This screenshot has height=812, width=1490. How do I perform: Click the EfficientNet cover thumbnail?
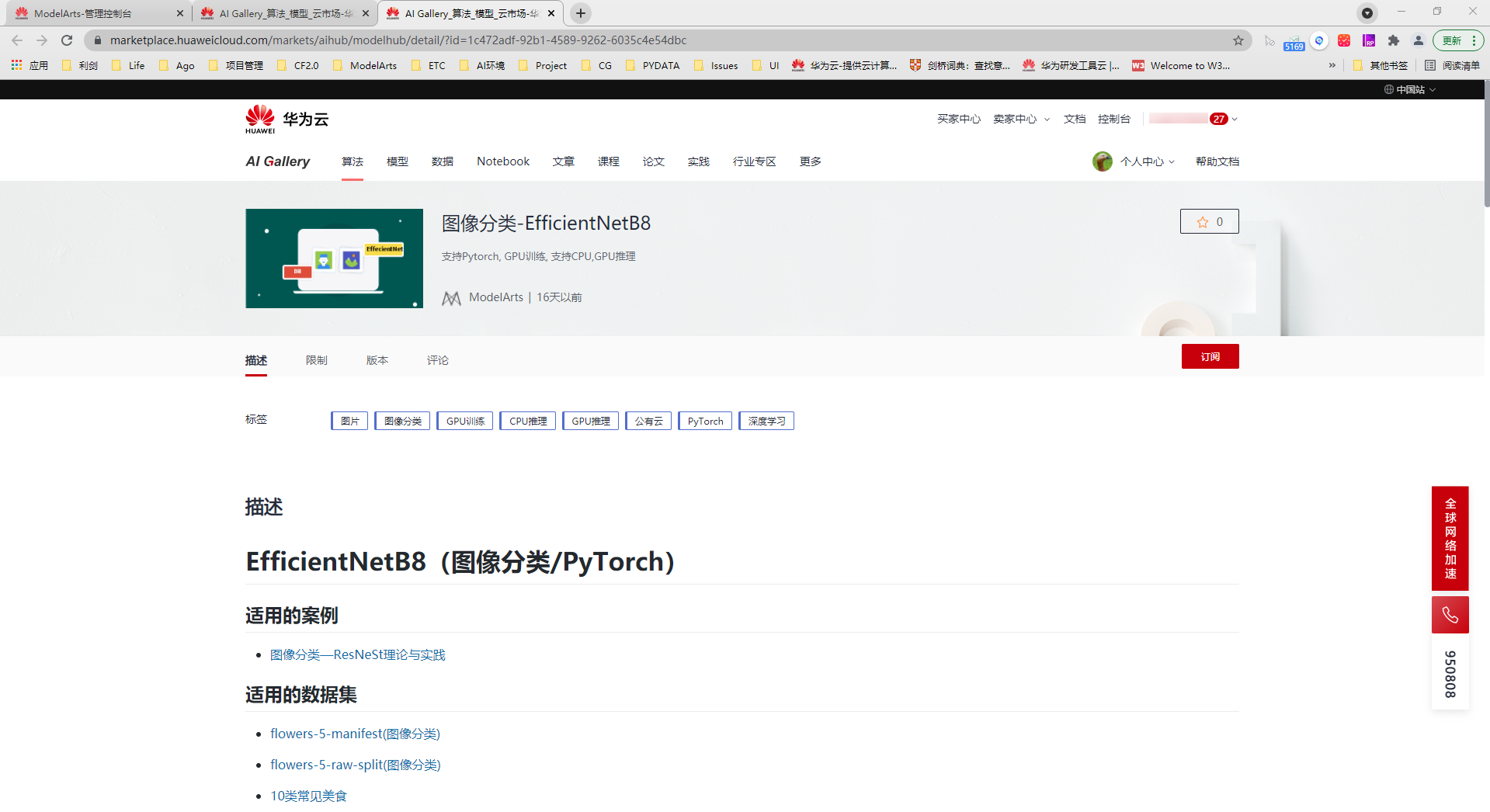point(335,259)
